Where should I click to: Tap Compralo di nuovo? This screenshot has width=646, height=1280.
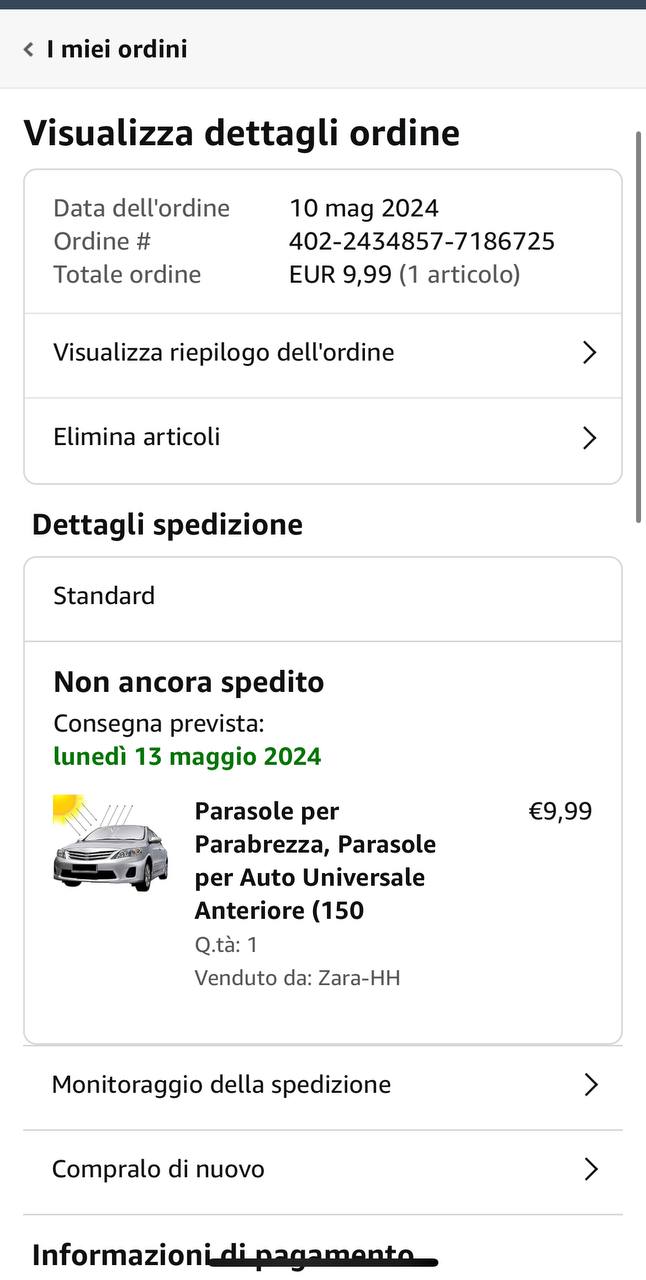click(158, 1169)
